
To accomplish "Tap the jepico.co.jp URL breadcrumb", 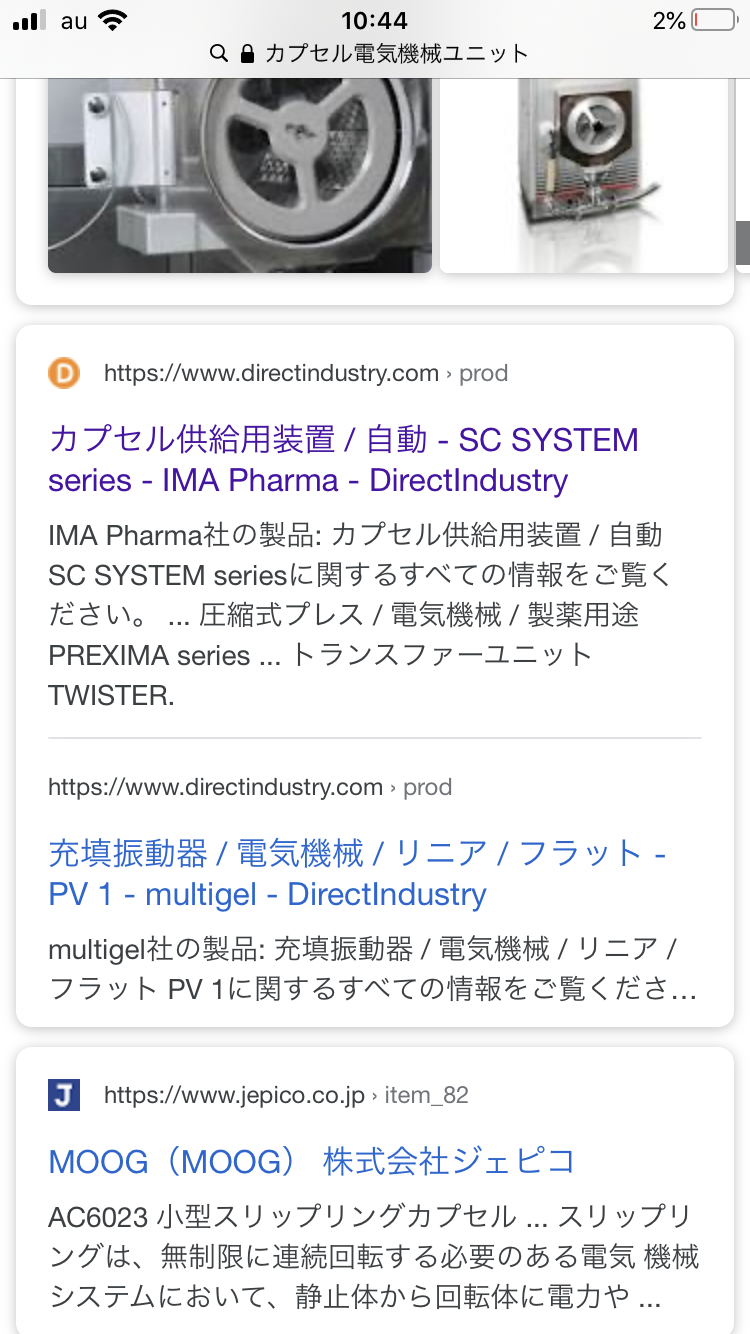I will click(285, 1095).
